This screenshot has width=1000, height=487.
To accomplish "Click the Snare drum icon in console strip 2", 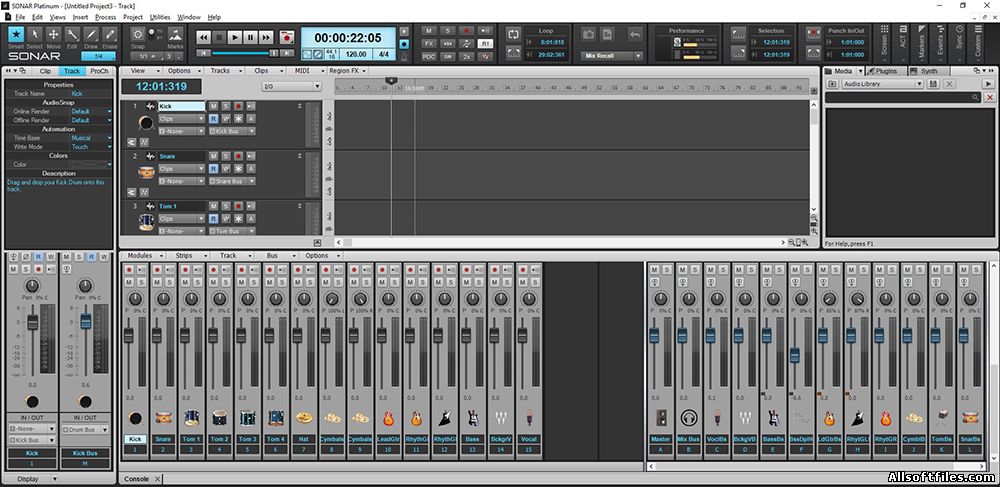I will click(x=163, y=419).
